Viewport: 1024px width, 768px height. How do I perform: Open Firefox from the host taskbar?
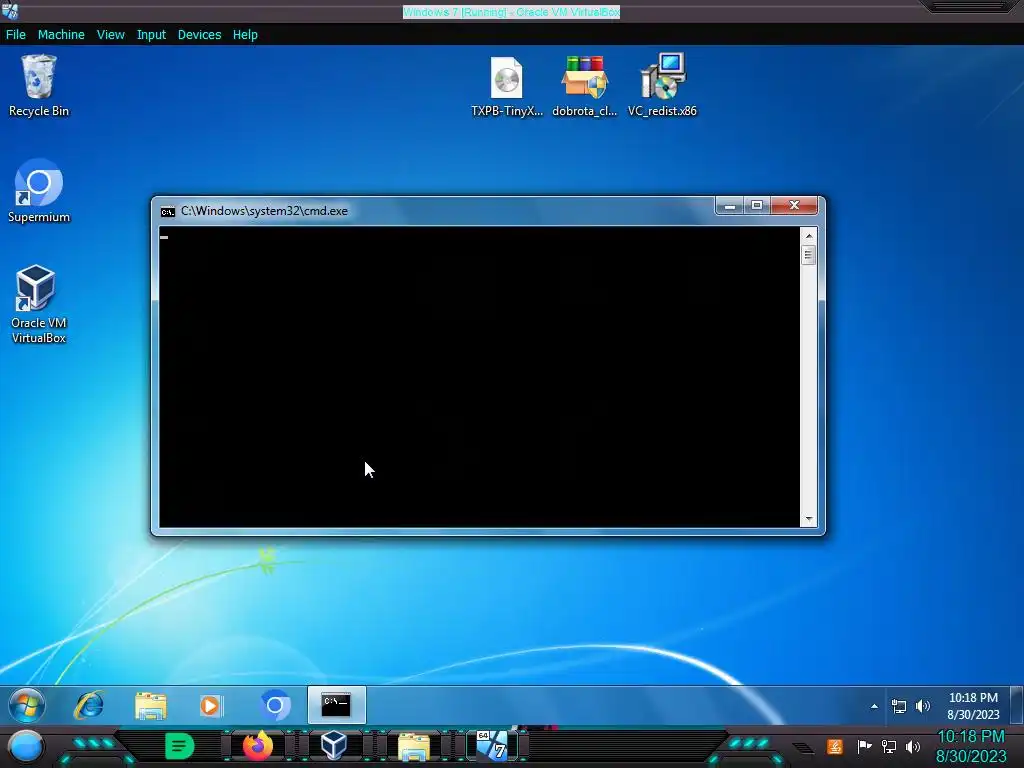pos(257,746)
